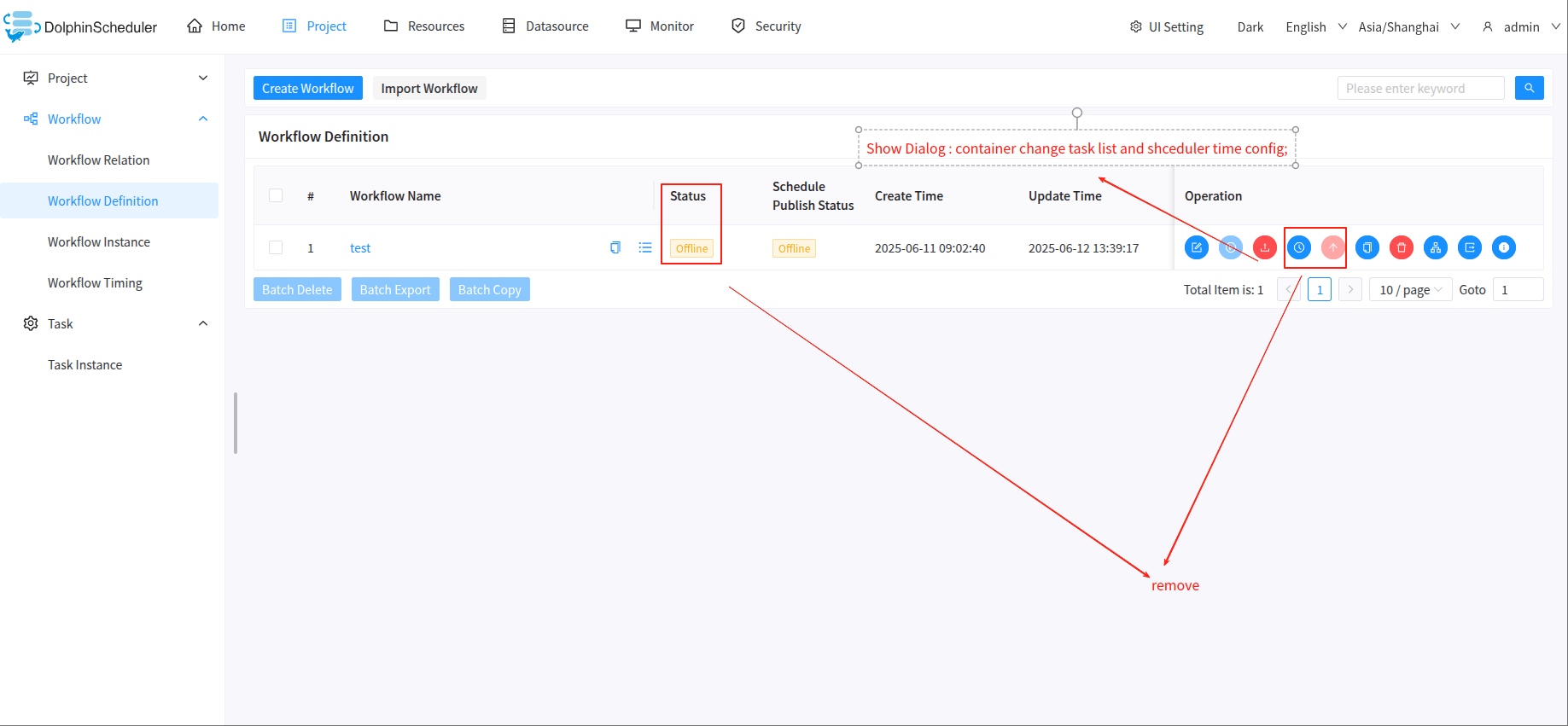The height and width of the screenshot is (726, 1568).
Task: Click the red delete trash icon
Action: coord(1401,247)
